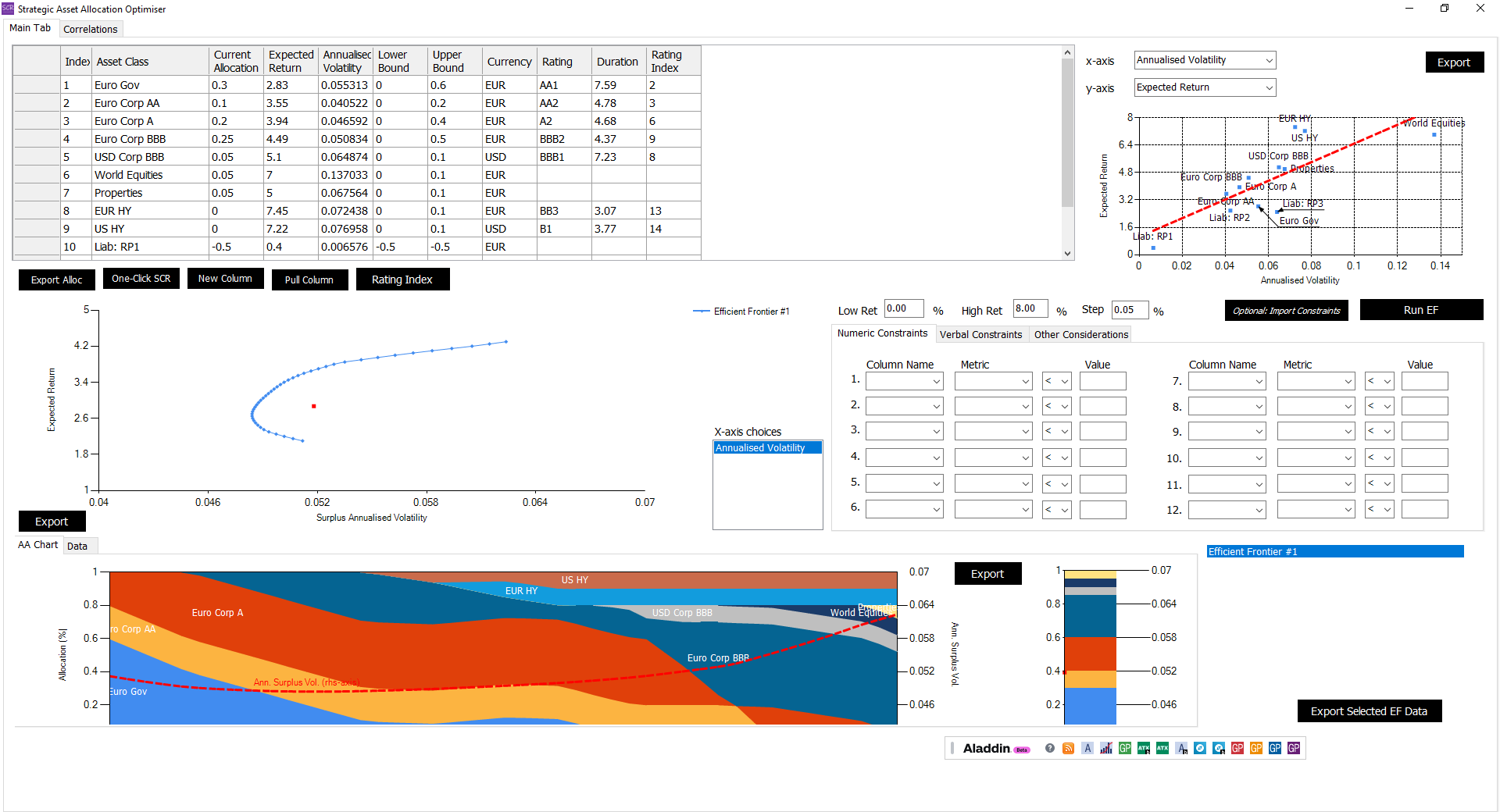Click the purple GP icon at far right

pyautogui.click(x=1293, y=748)
